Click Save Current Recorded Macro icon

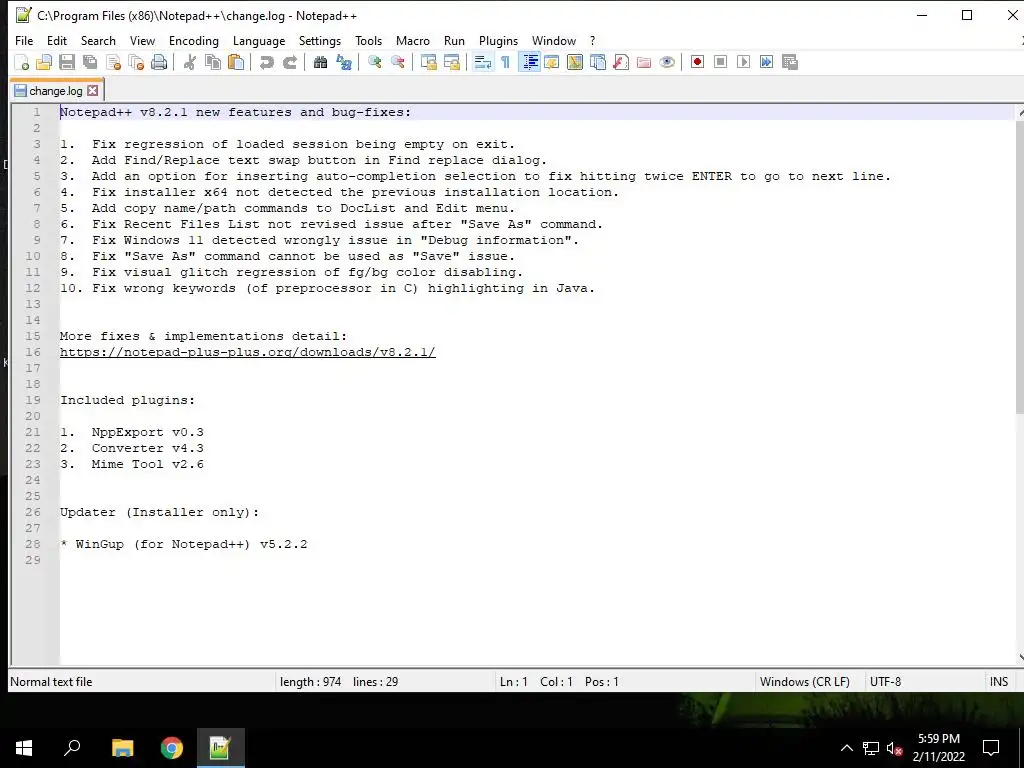click(x=790, y=62)
